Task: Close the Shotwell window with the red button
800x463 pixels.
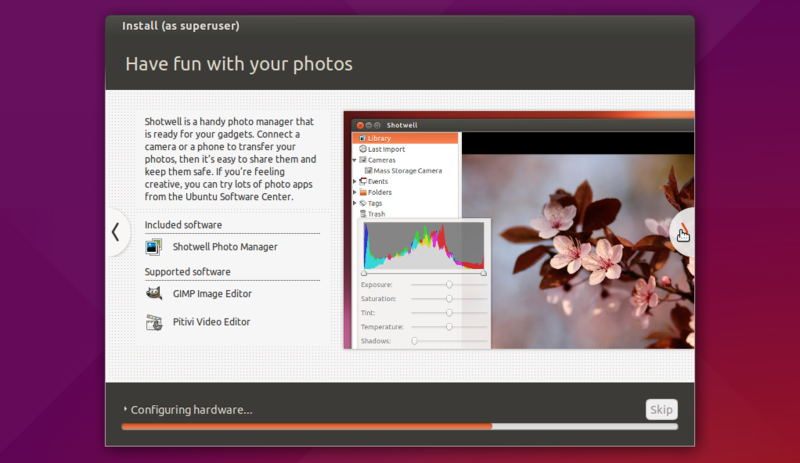Action: (360, 125)
